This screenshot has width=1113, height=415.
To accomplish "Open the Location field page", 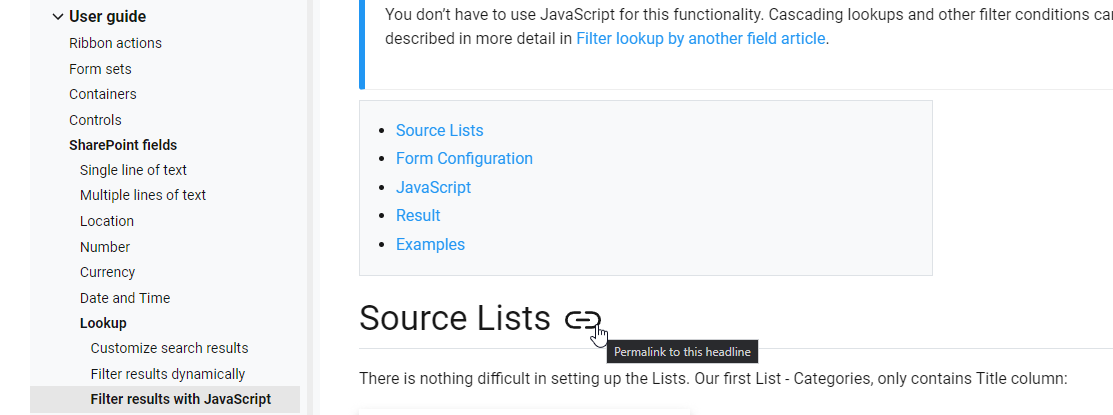I will (107, 221).
